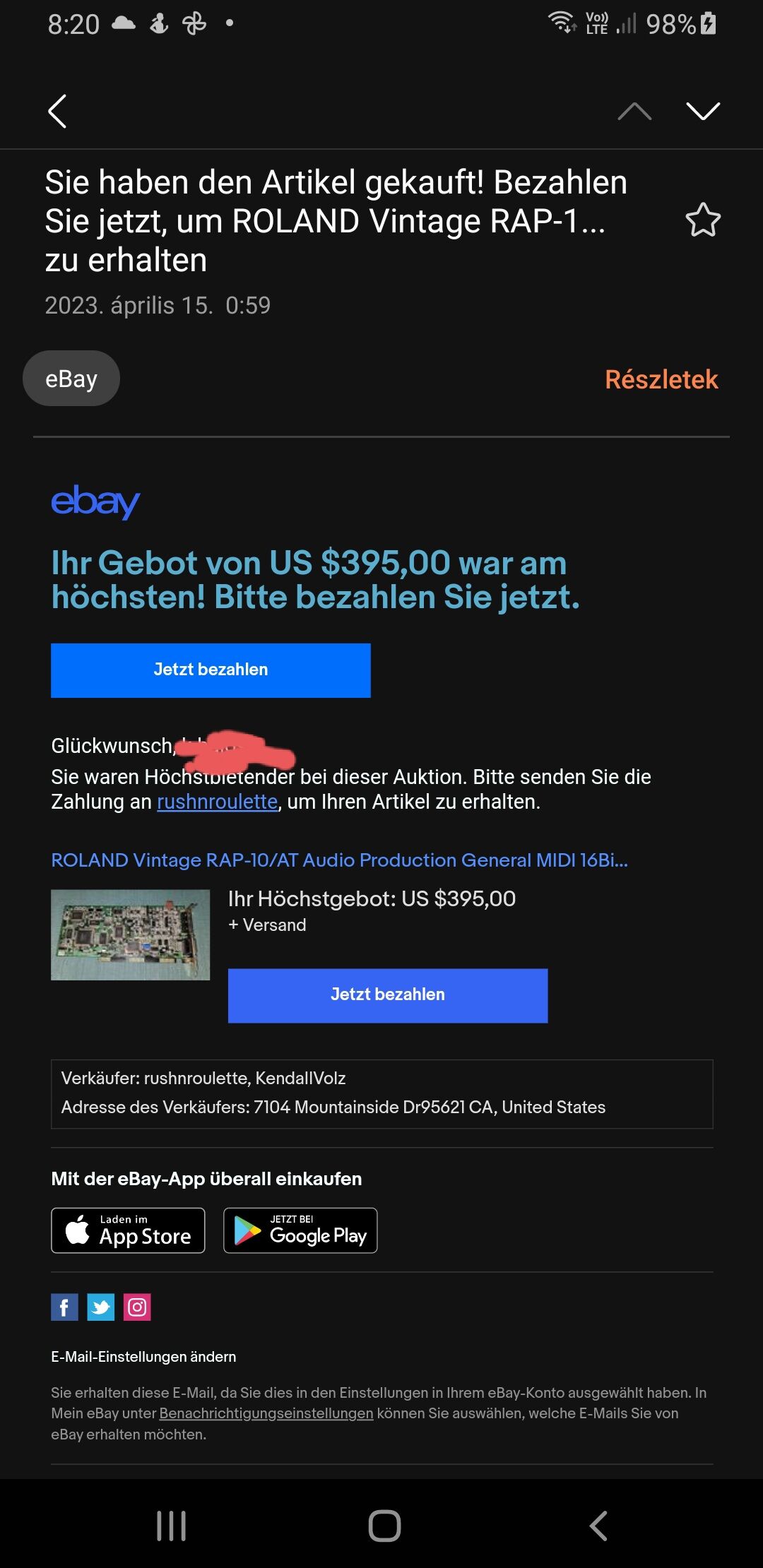Open the eBay sender chip

point(71,379)
